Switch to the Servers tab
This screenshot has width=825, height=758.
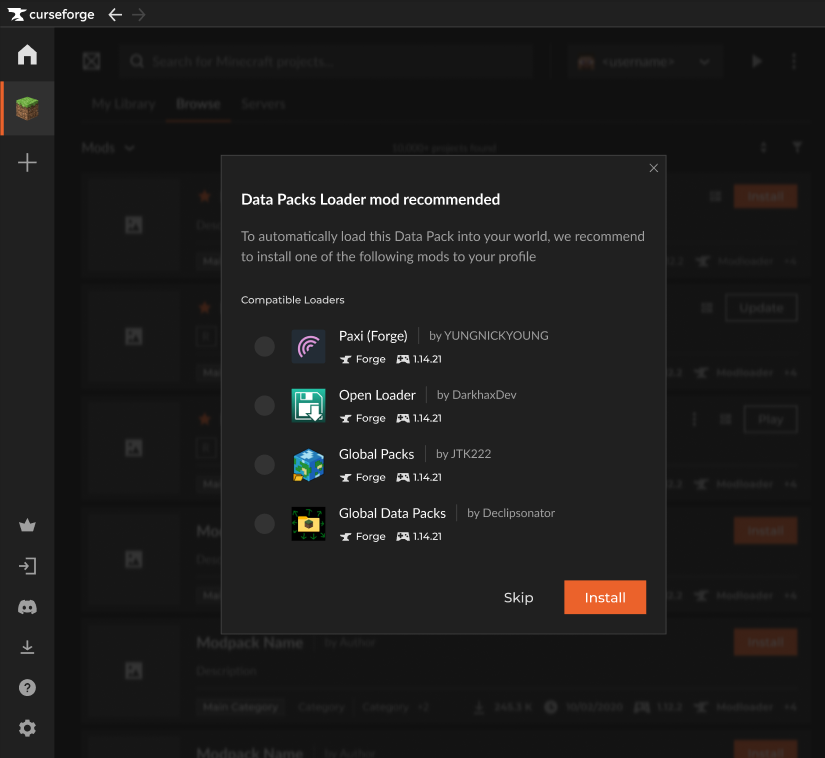pos(263,104)
